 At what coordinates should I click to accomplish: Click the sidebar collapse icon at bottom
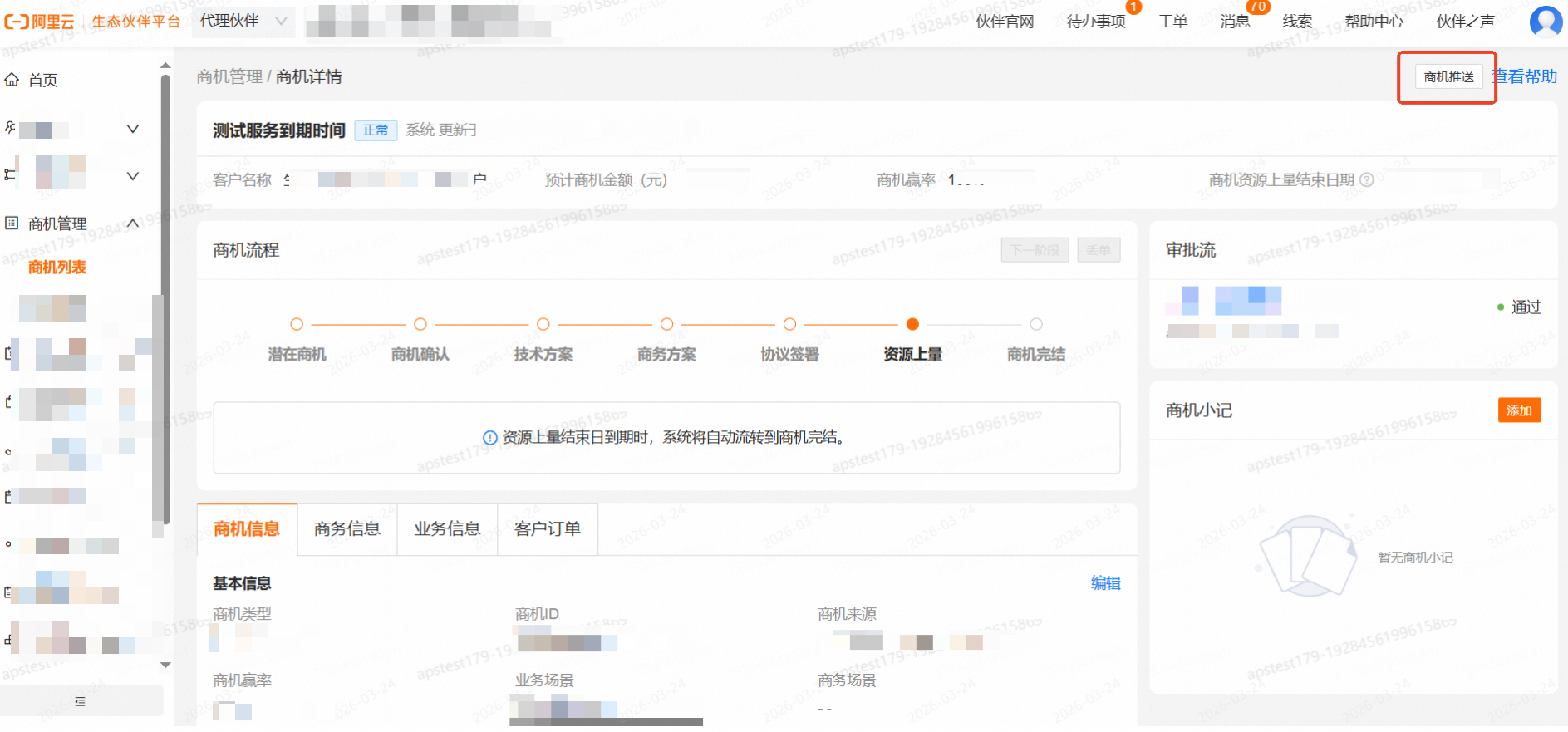pyautogui.click(x=80, y=701)
